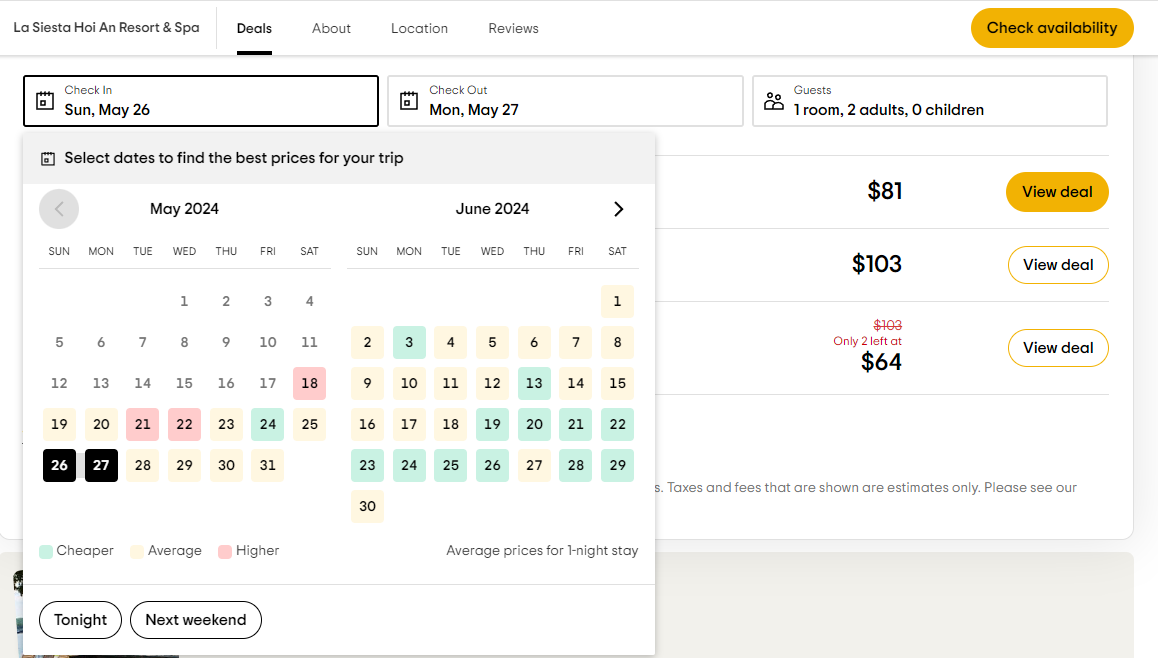The height and width of the screenshot is (658, 1158).
Task: Select May 18 higher-priced date
Action: pos(309,383)
